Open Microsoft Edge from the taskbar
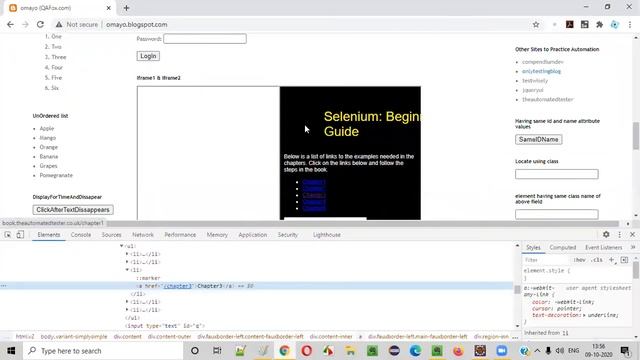640x360 pixels. [x=416, y=351]
